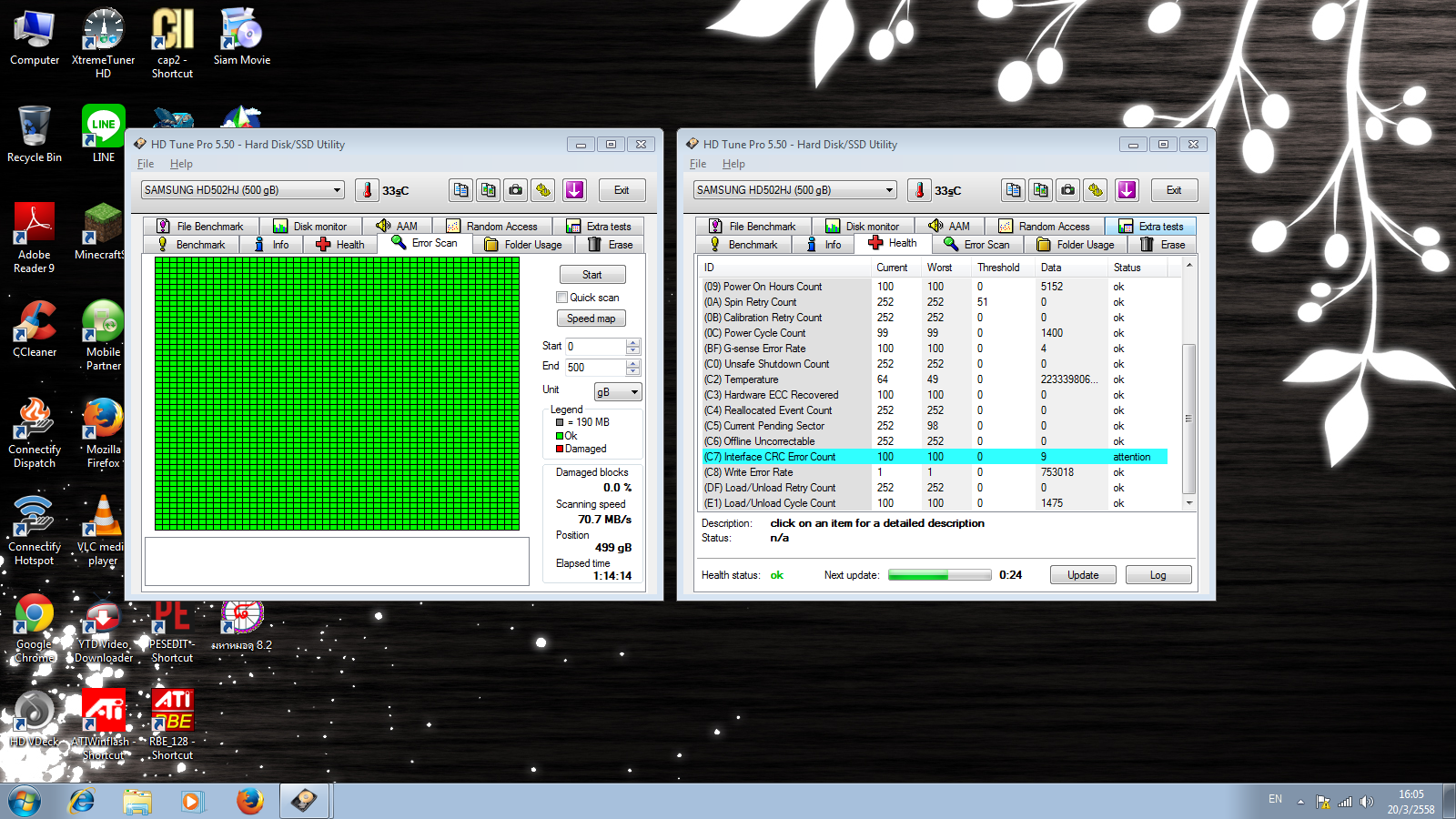This screenshot has height=819, width=1456.
Task: Click camera save-screenshot icon in Error Scan window
Action: 516,190
